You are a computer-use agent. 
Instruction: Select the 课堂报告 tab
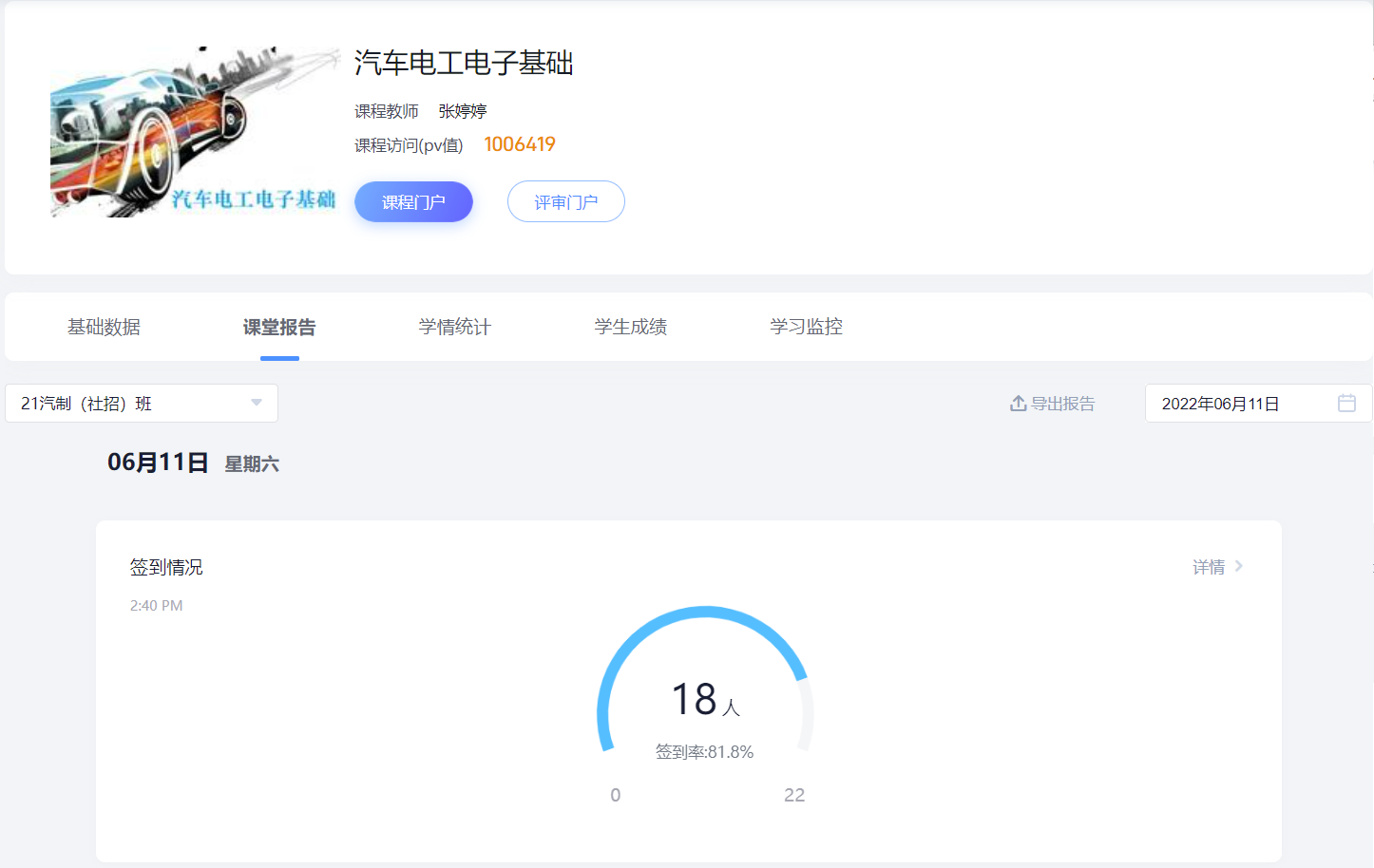(x=279, y=327)
